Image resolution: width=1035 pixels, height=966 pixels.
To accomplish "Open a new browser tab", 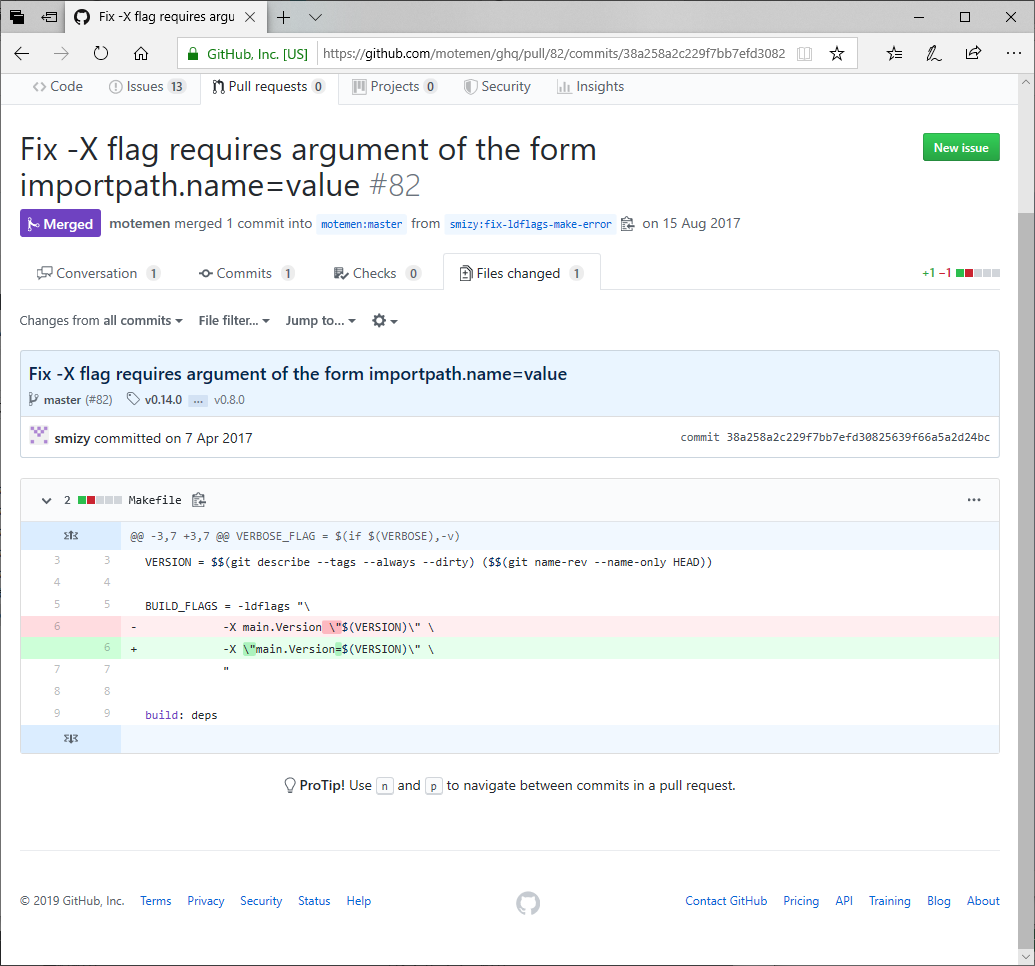I will click(283, 17).
